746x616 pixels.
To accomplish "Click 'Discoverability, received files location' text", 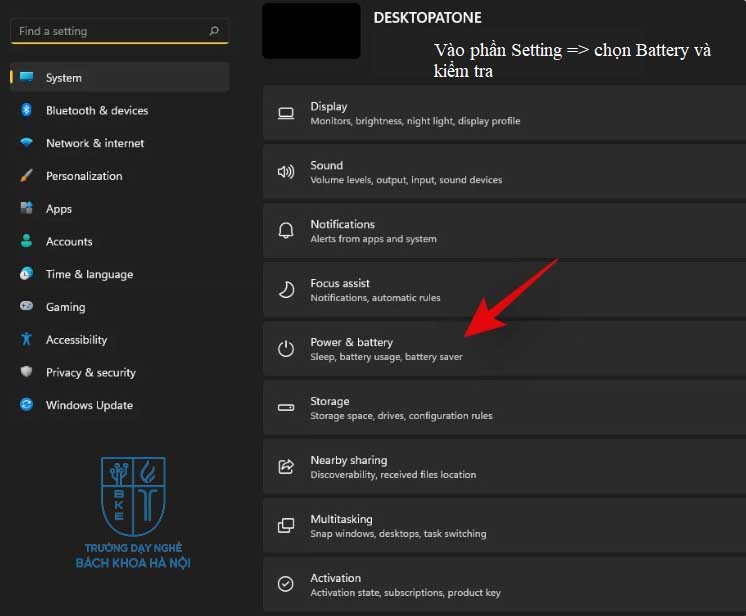I will click(x=393, y=475).
